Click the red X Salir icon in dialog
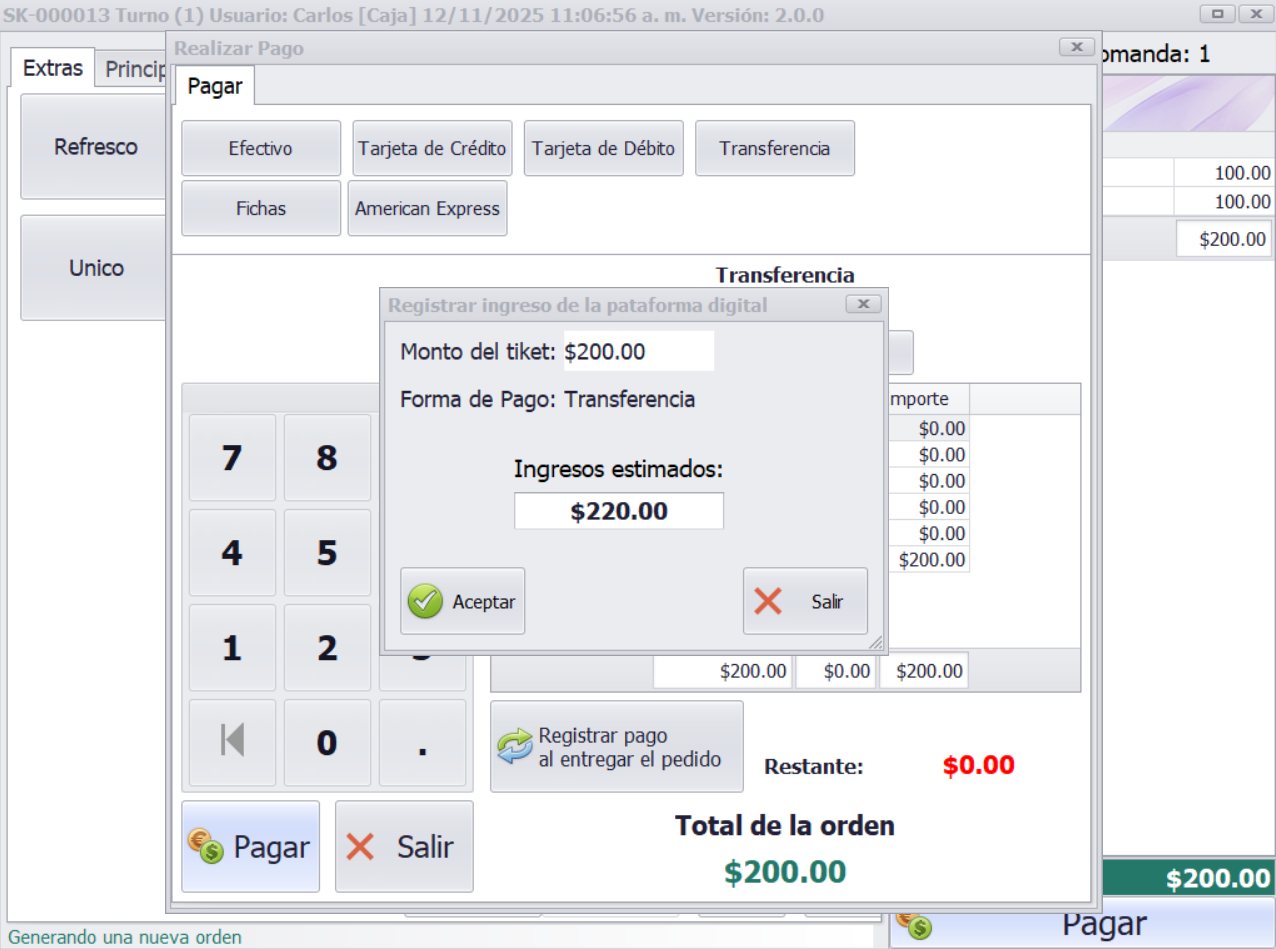Viewport: 1276px width, 949px height. point(767,601)
